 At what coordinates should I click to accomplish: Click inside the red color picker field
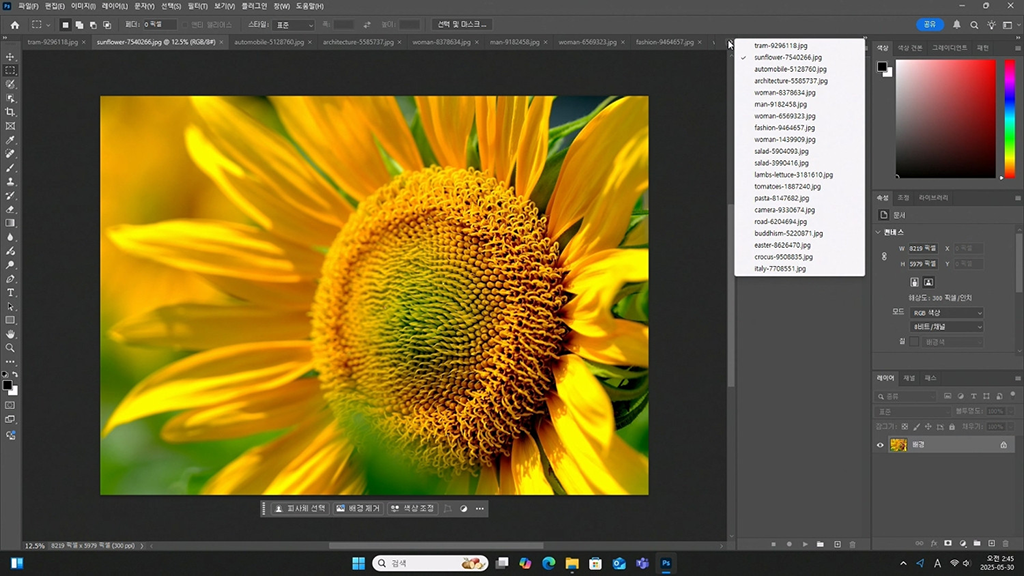click(945, 118)
